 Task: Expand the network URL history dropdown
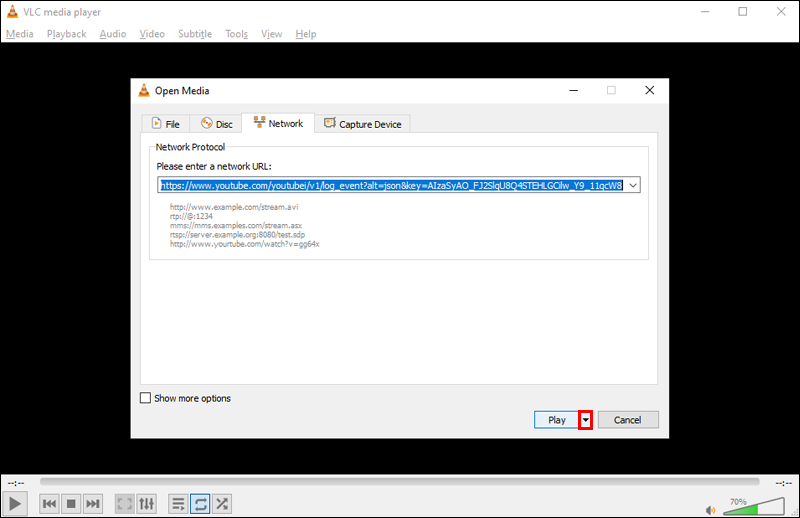633,185
